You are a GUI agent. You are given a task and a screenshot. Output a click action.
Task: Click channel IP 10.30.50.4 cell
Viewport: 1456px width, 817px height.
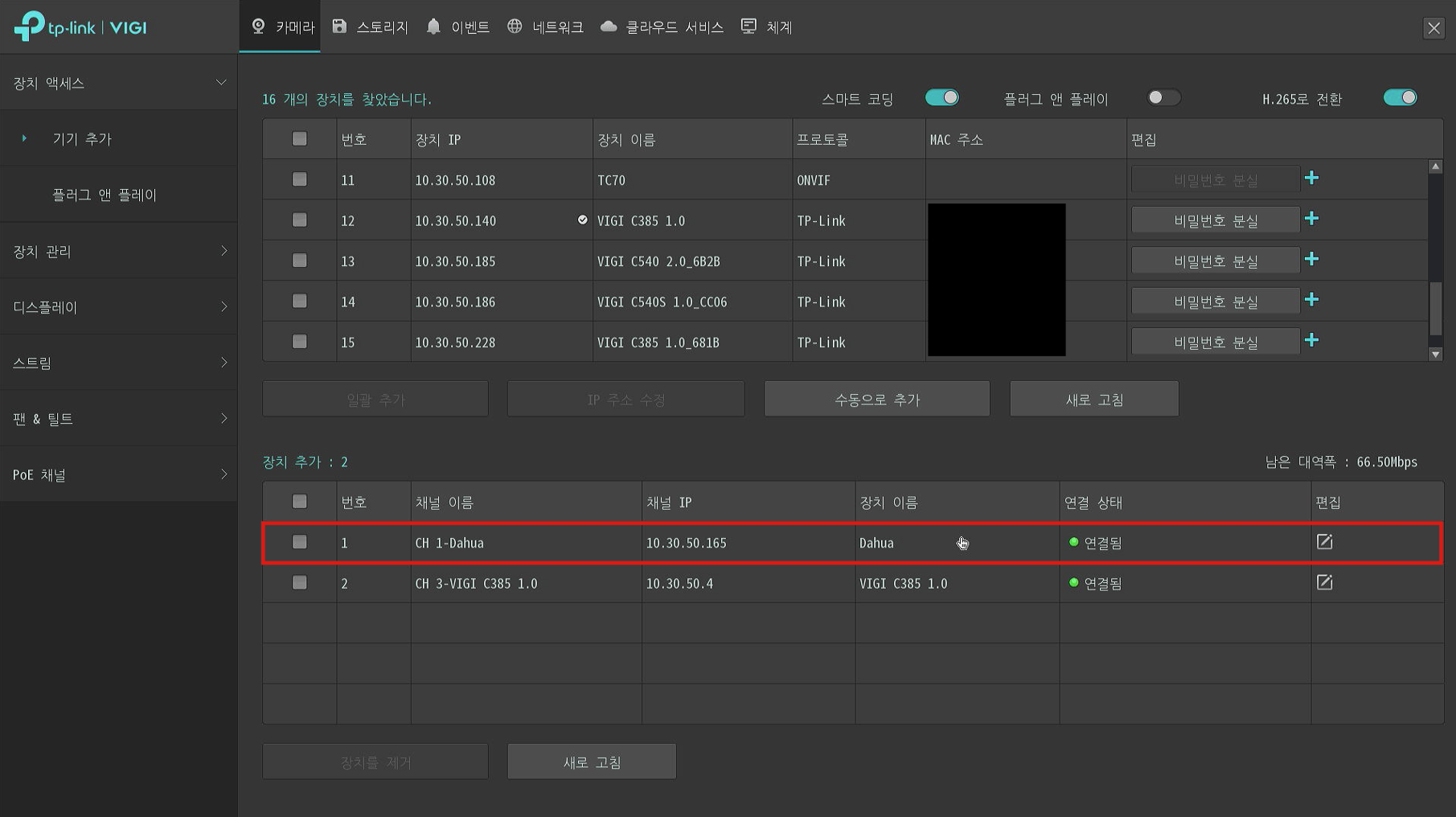(x=748, y=583)
